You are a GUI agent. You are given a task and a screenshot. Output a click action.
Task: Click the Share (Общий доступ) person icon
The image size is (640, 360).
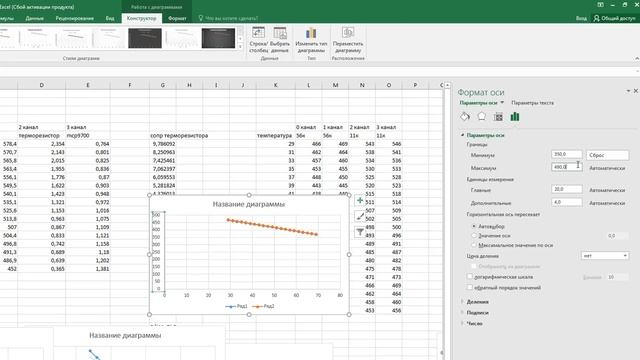(597, 18)
